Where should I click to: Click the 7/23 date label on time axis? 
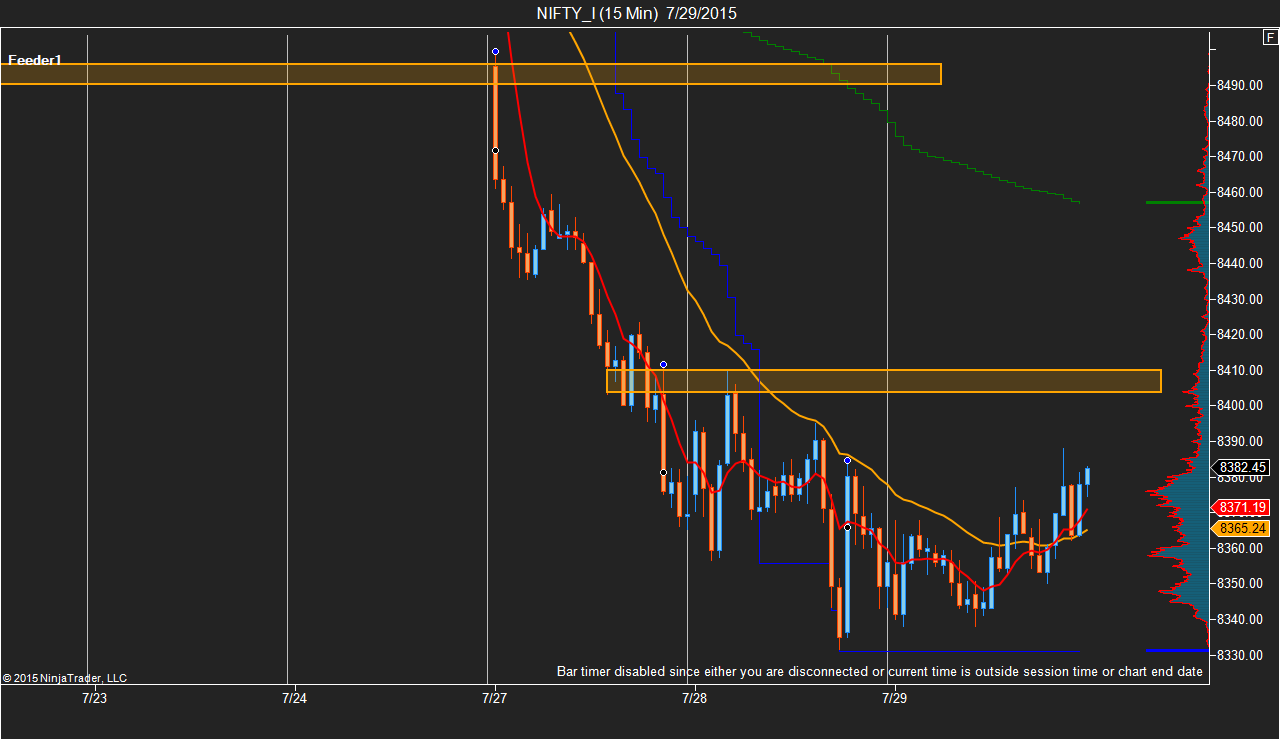(94, 698)
